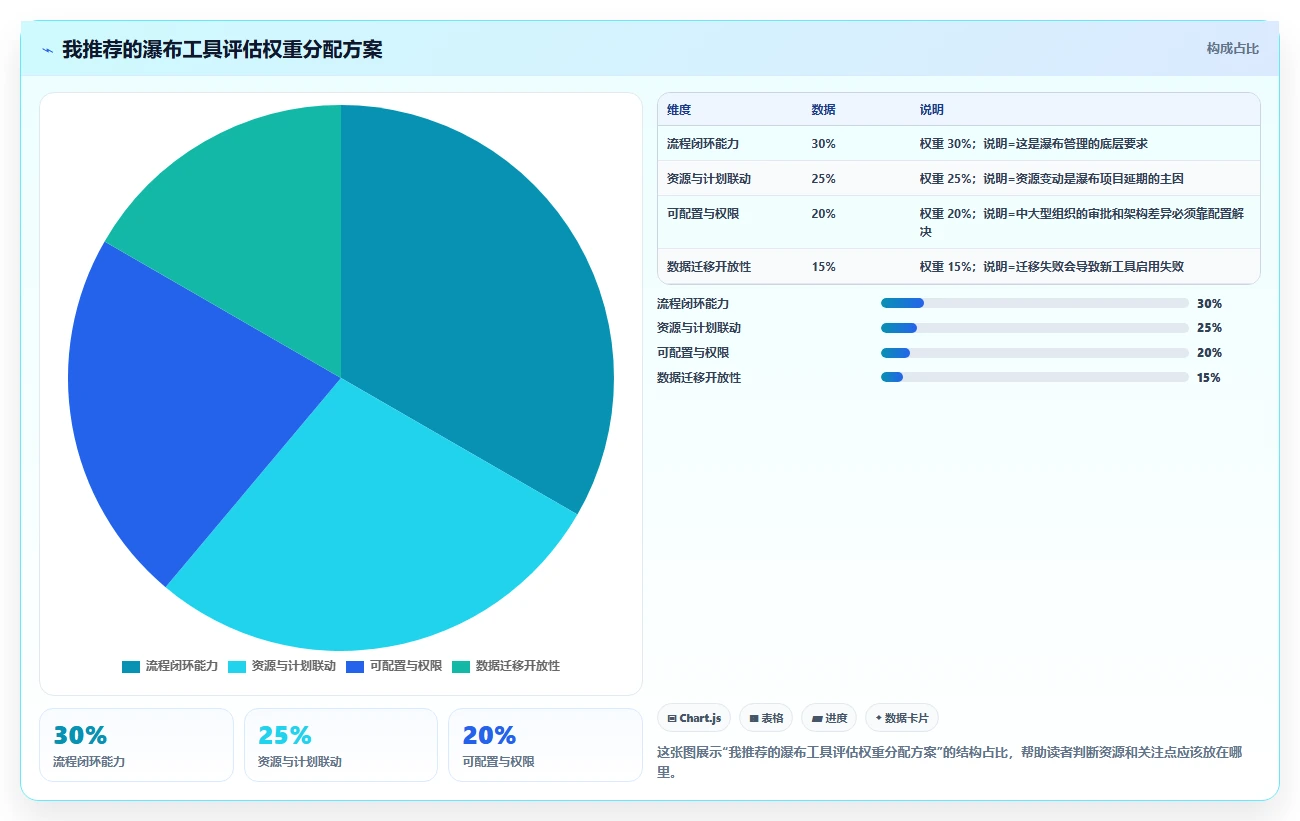Click the 20% value in table

point(823,214)
